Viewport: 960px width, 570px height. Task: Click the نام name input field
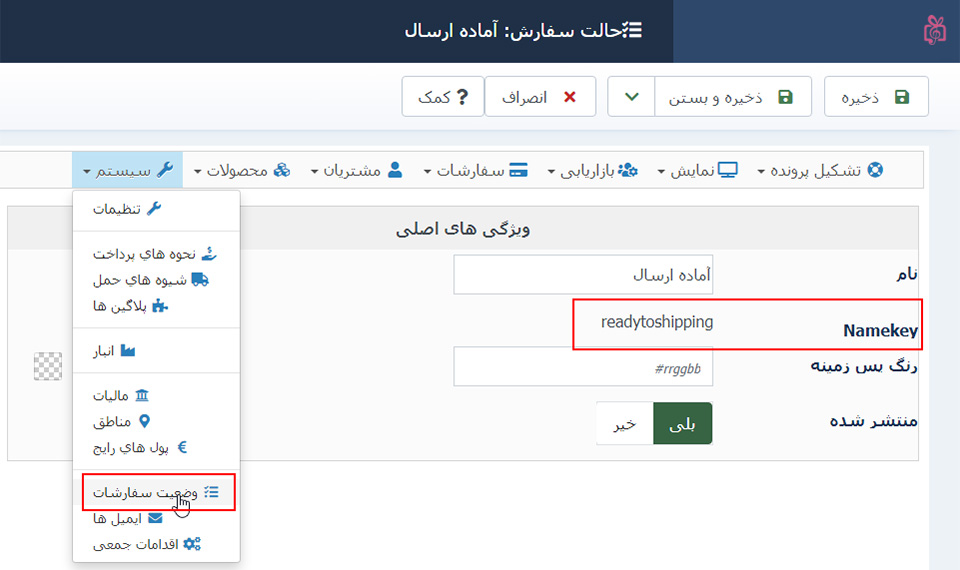583,274
